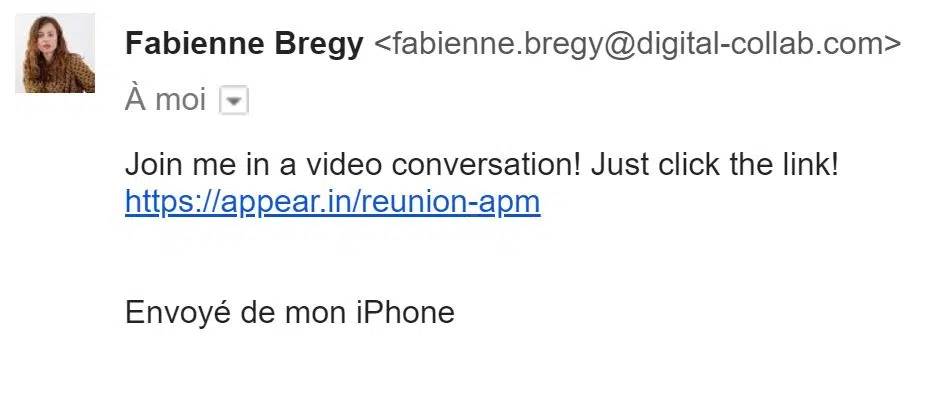Click the word conversation! in the message
Screen dimensions: 941x410
tap(486, 165)
